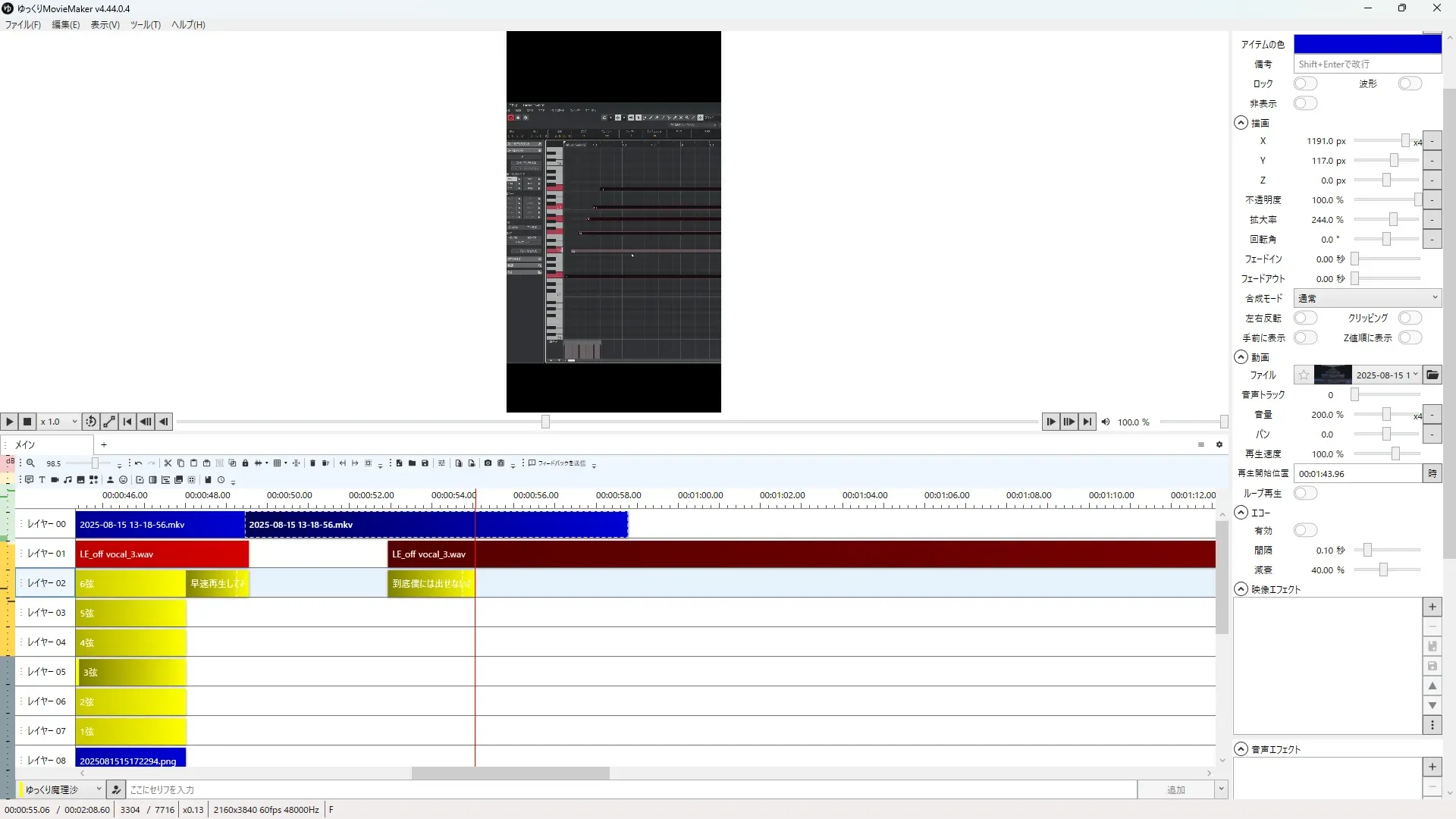Open the 合成モード dropdown
Screen dimensions: 1456x819
(1367, 298)
